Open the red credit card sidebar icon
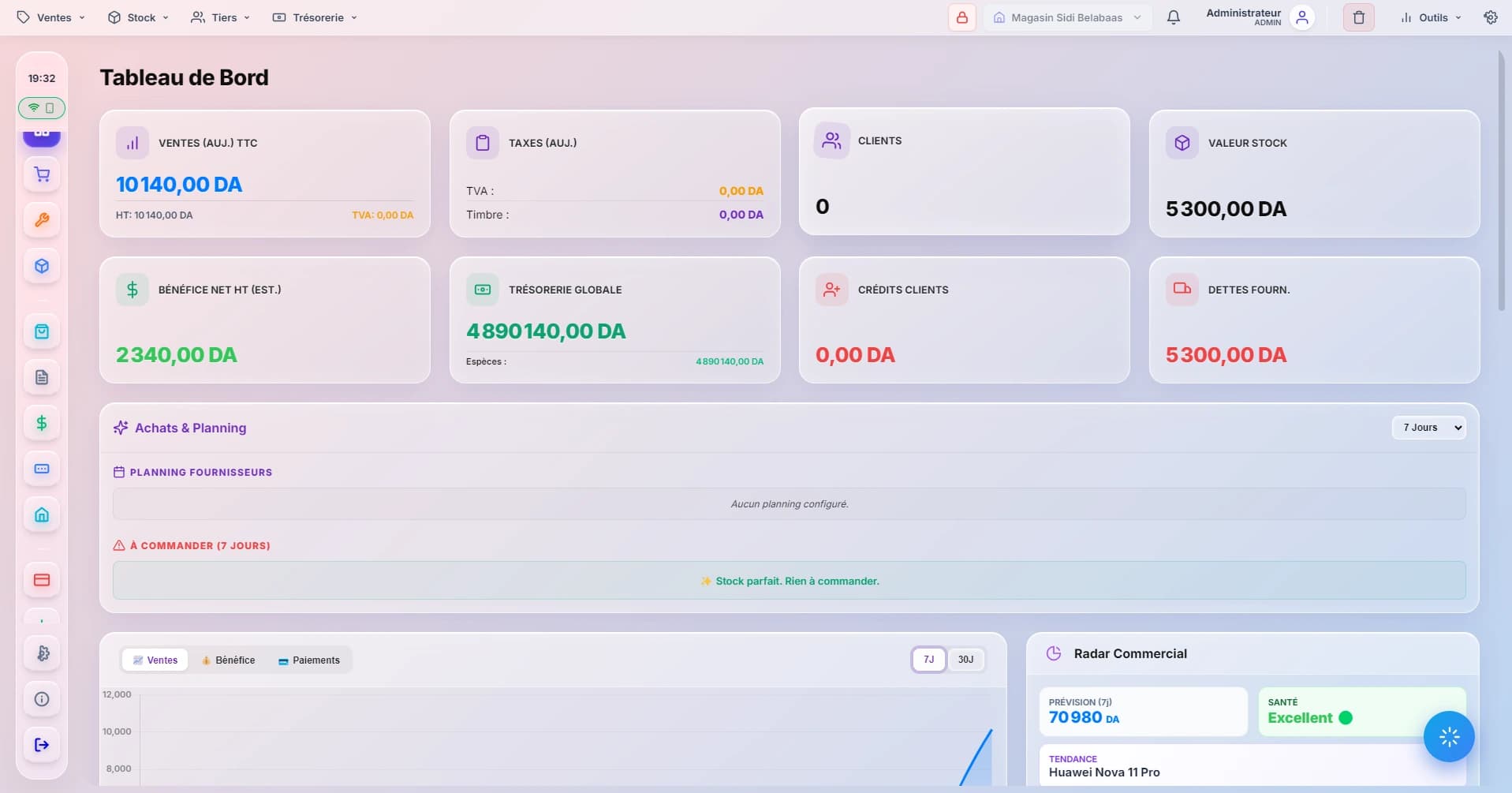1512x793 pixels. click(x=42, y=580)
